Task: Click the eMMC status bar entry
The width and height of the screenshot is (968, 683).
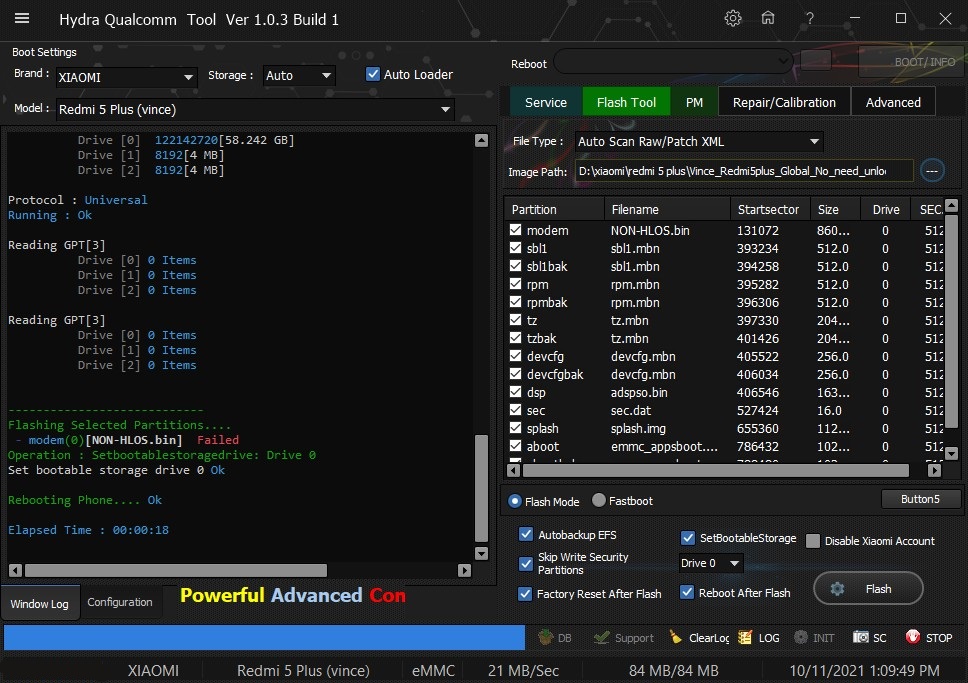Action: tap(433, 670)
